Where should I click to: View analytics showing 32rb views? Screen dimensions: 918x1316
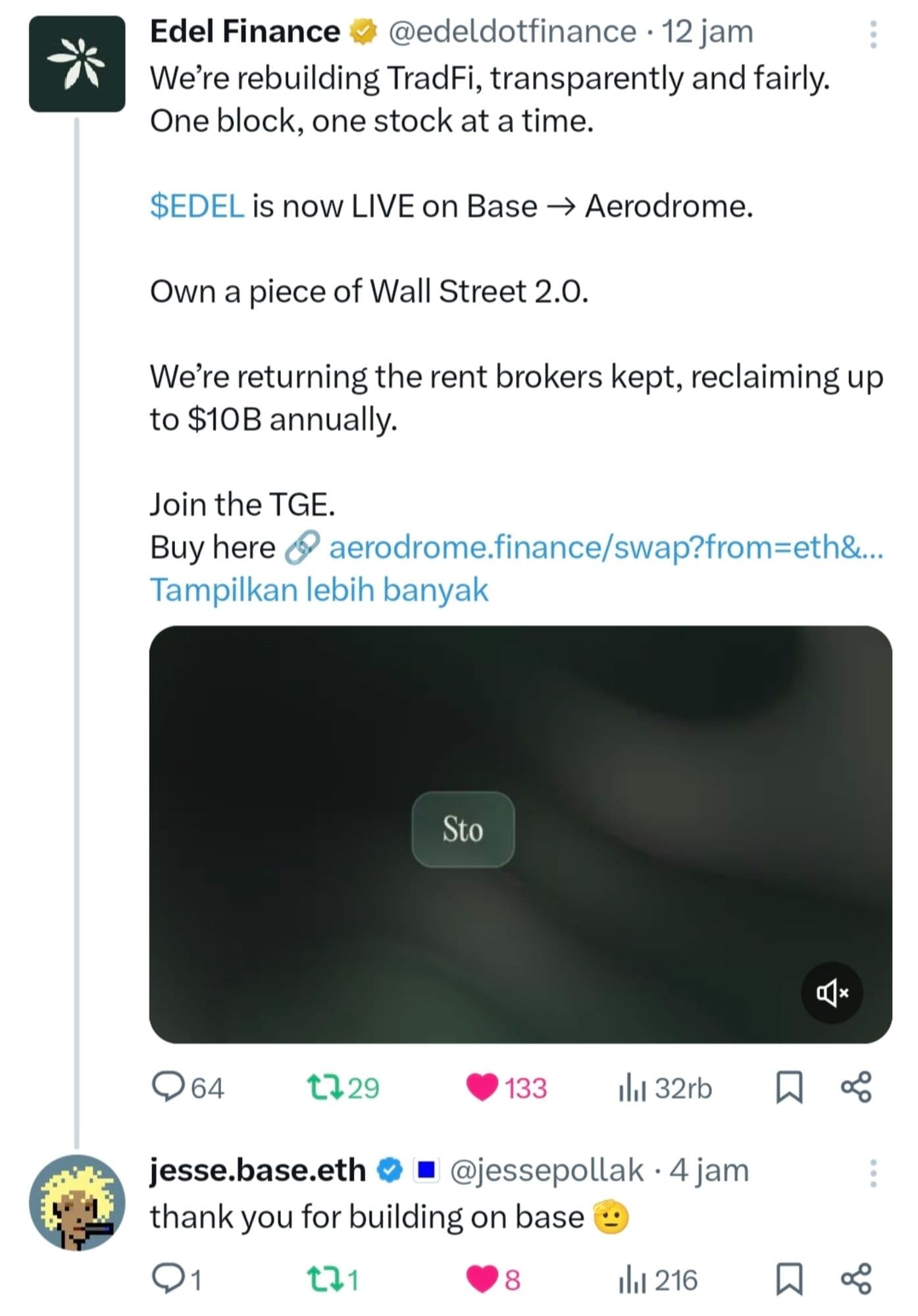tap(665, 1088)
